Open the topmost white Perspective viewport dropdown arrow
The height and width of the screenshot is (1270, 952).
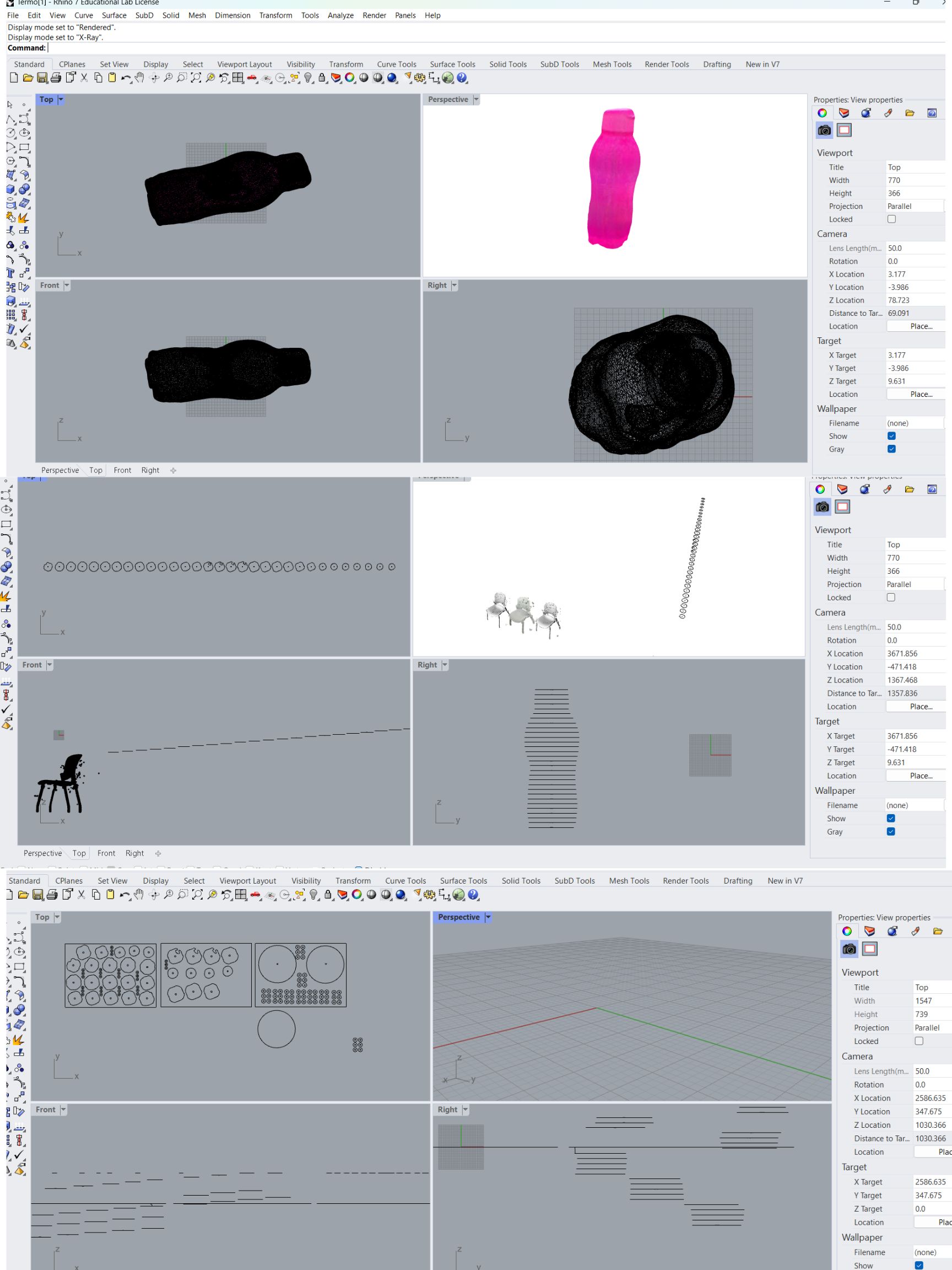(475, 100)
